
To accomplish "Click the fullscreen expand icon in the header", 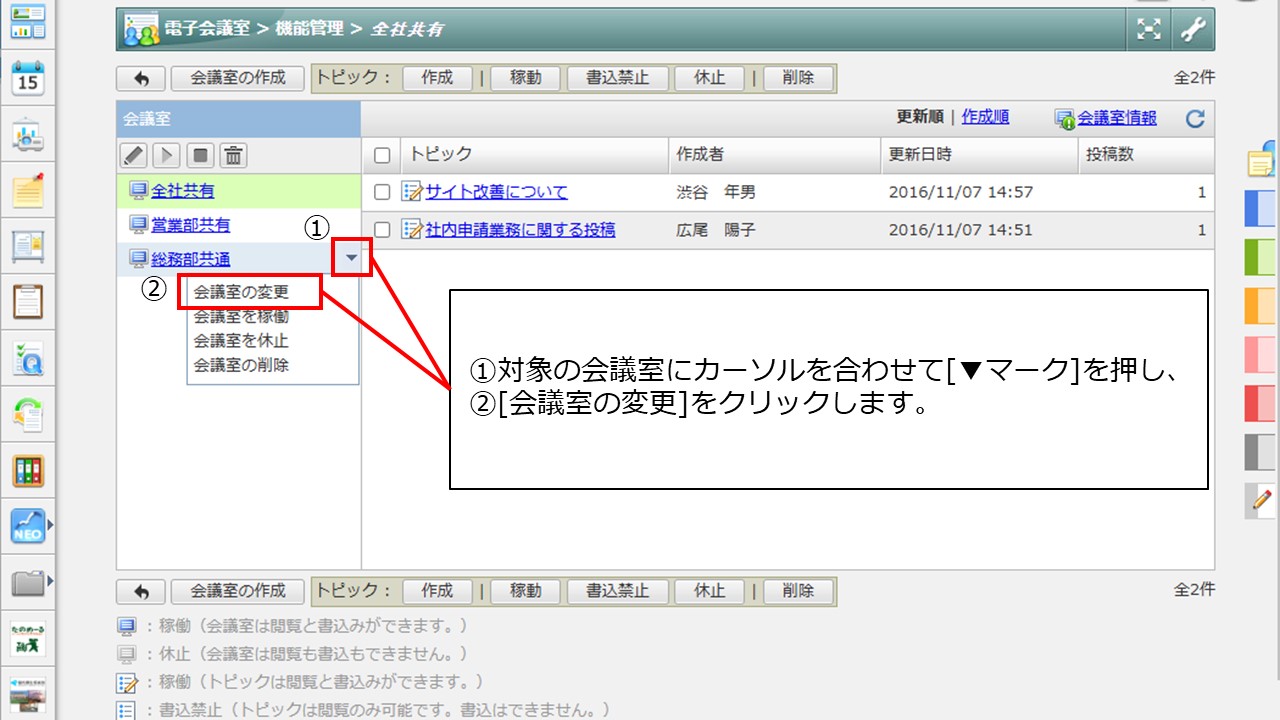I will coord(1149,30).
